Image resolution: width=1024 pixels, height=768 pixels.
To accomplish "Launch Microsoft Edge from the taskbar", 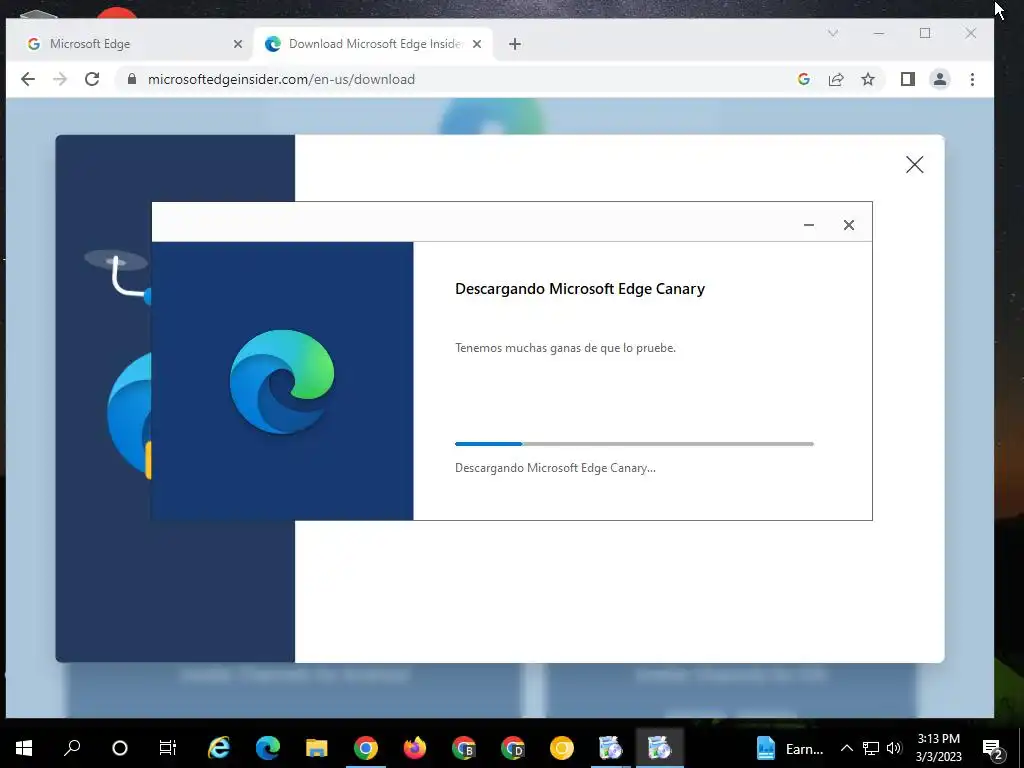I will (268, 748).
